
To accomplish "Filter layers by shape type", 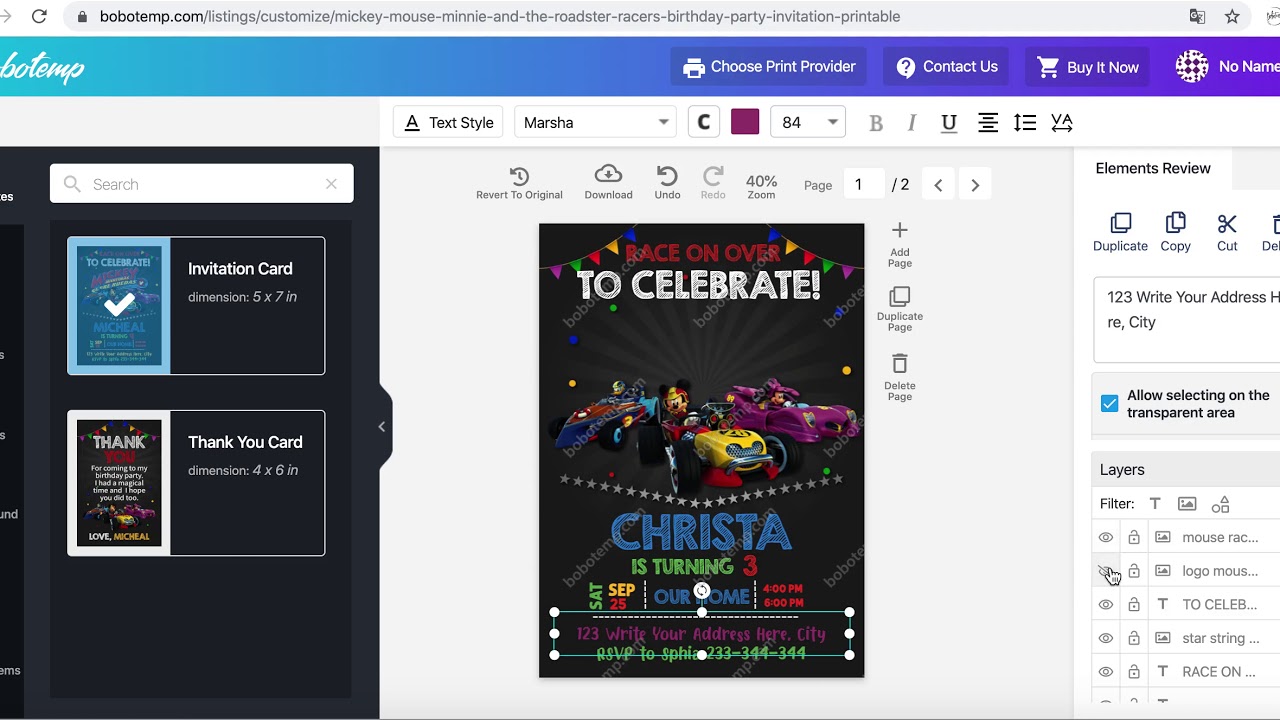I will click(x=1220, y=504).
